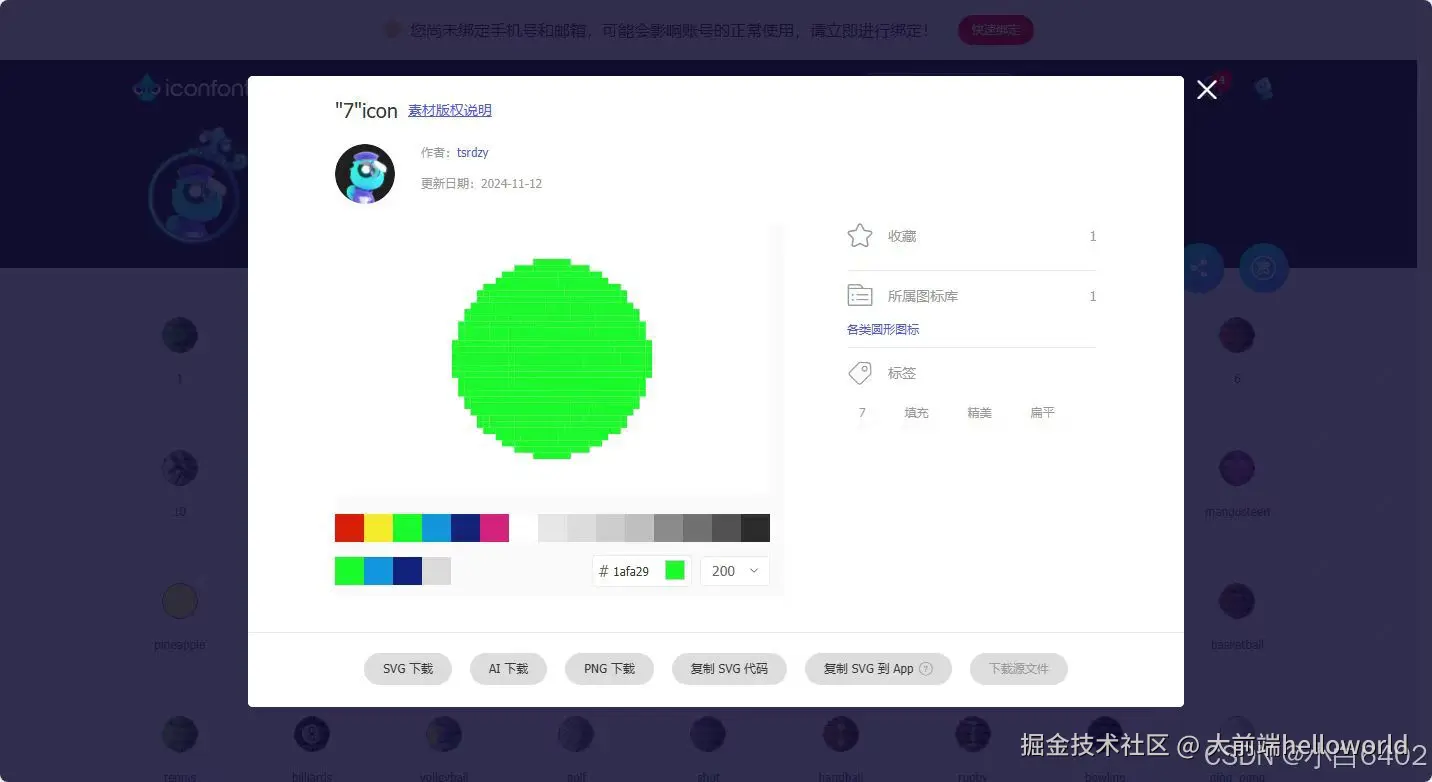Click the AI 下载 button
The width and height of the screenshot is (1432, 782).
point(508,669)
